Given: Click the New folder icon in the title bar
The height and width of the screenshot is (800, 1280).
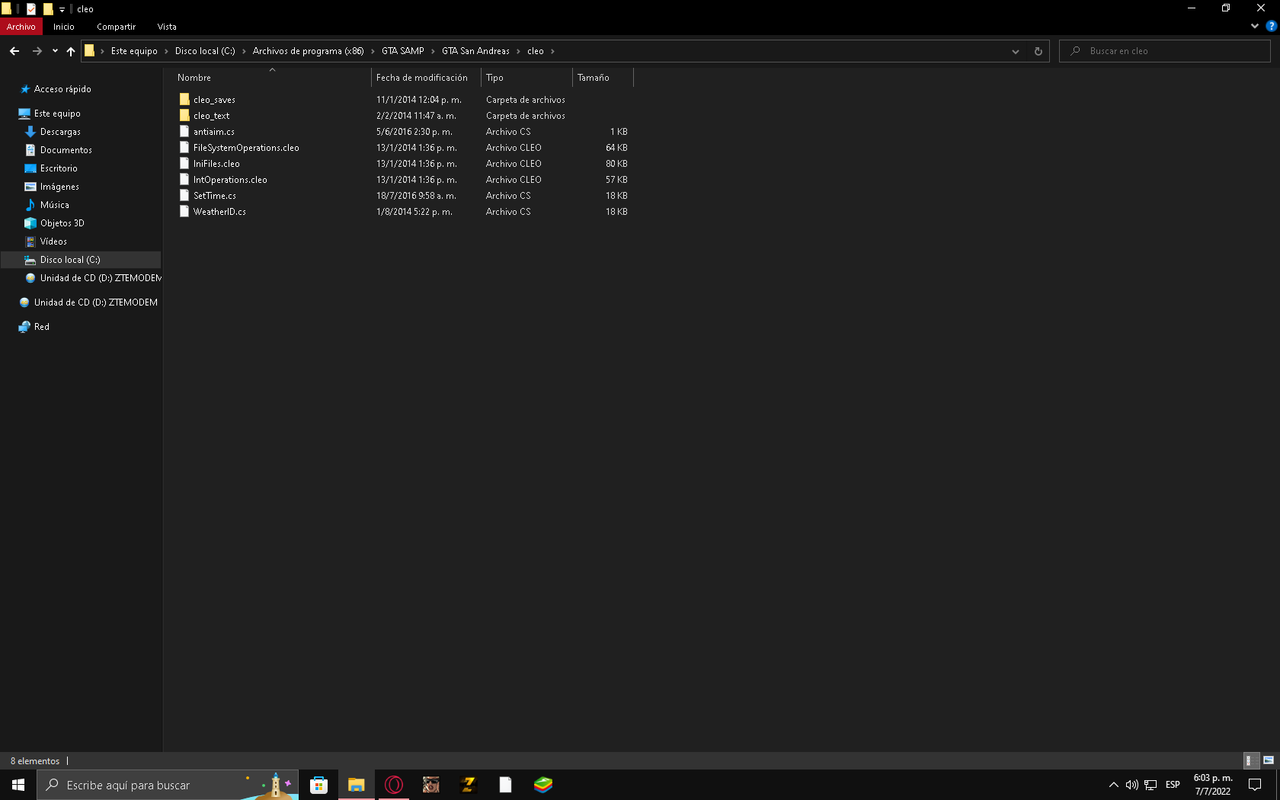Looking at the screenshot, I should click(x=48, y=8).
